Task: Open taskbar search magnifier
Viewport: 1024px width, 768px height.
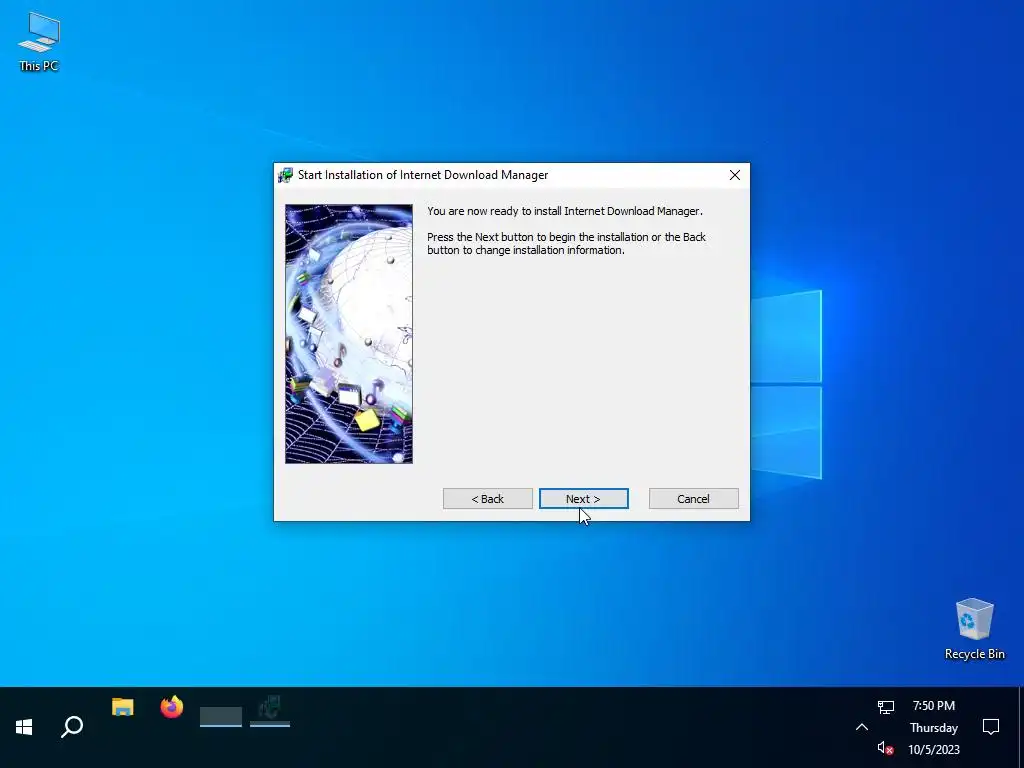Action: 72,727
